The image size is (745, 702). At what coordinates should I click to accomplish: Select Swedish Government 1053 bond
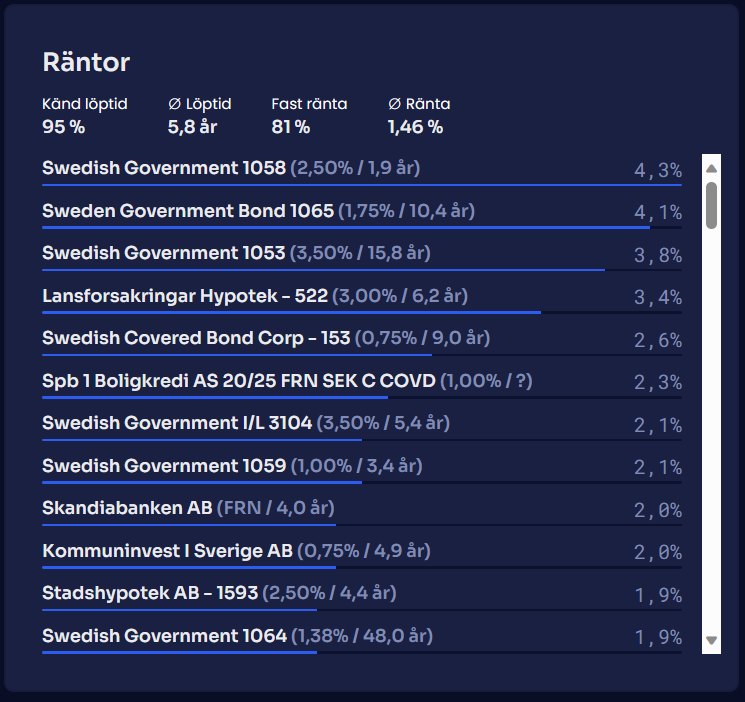coord(163,253)
